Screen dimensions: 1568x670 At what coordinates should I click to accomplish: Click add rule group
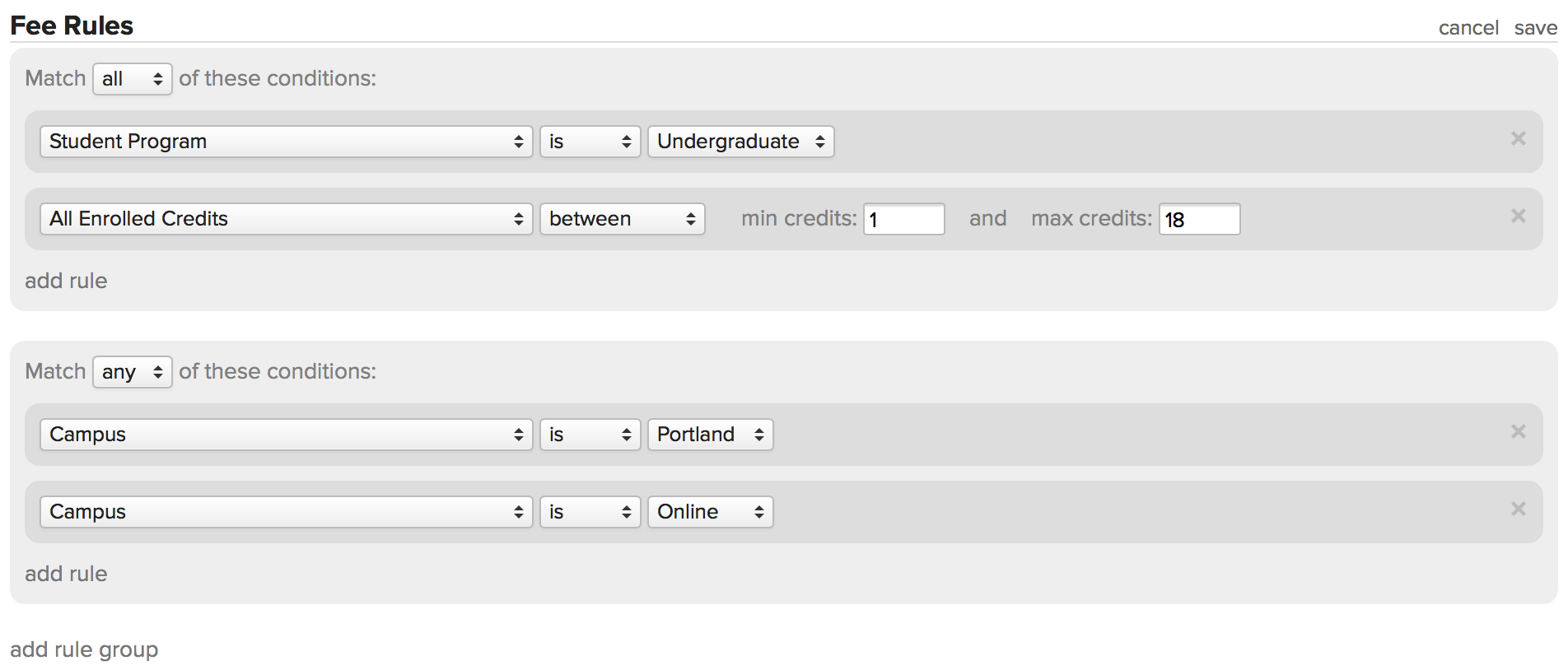click(x=84, y=649)
